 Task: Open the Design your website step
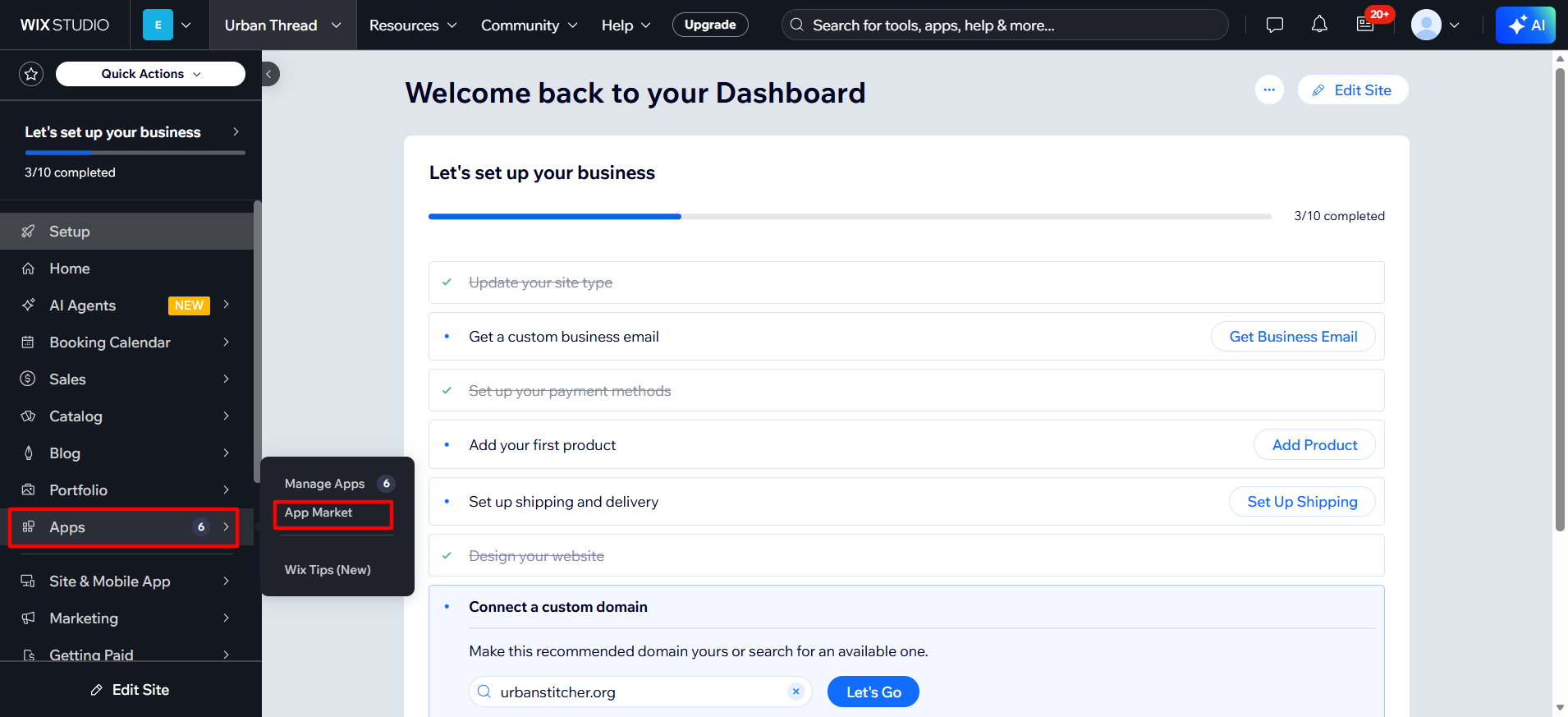(906, 556)
